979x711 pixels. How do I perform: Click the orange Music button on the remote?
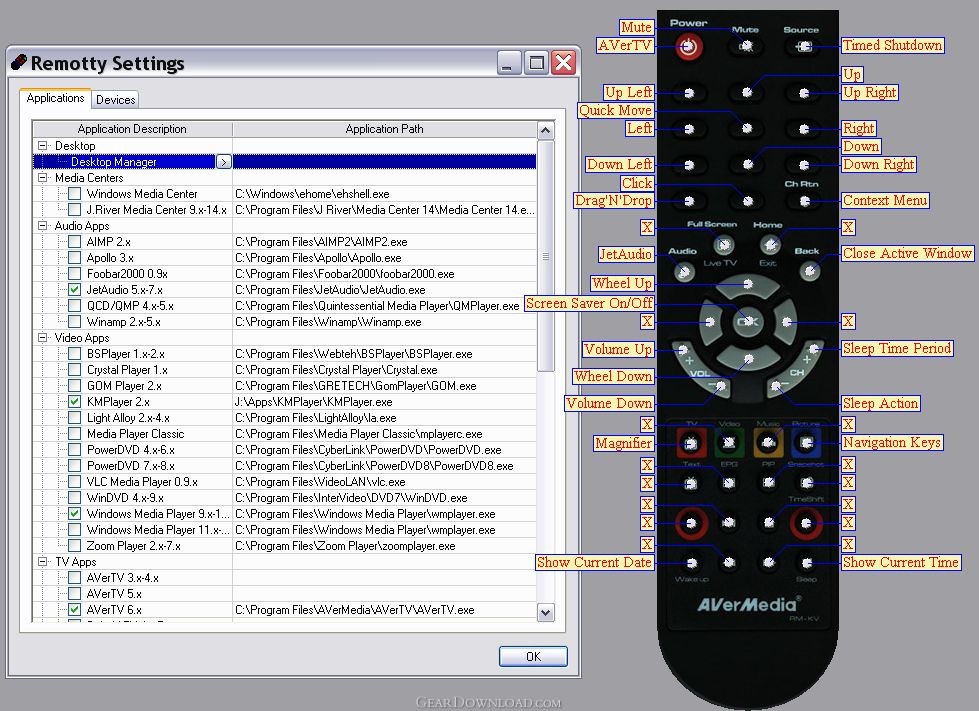[x=768, y=443]
